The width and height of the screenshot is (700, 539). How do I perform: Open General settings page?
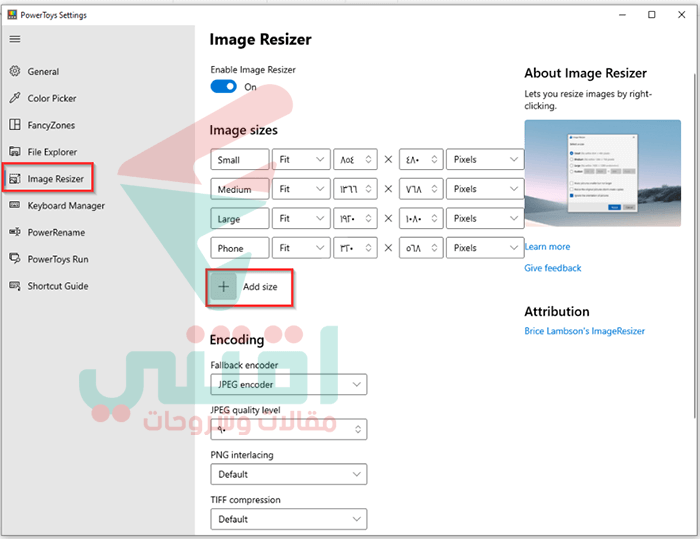point(43,71)
